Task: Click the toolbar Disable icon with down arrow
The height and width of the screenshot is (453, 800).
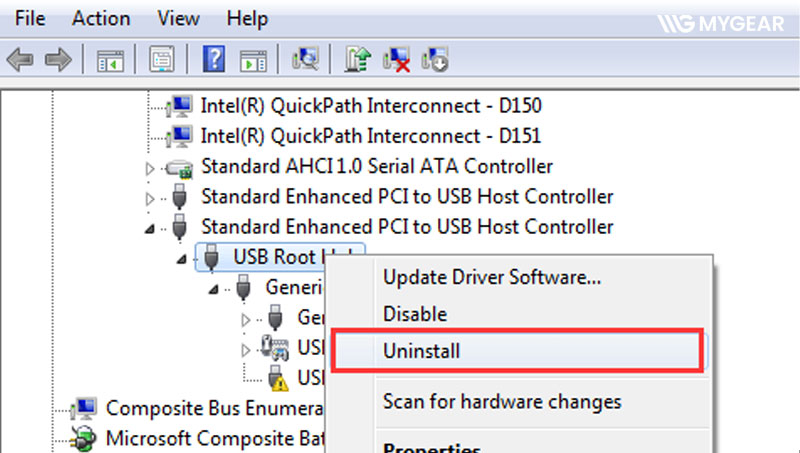Action: pos(435,60)
